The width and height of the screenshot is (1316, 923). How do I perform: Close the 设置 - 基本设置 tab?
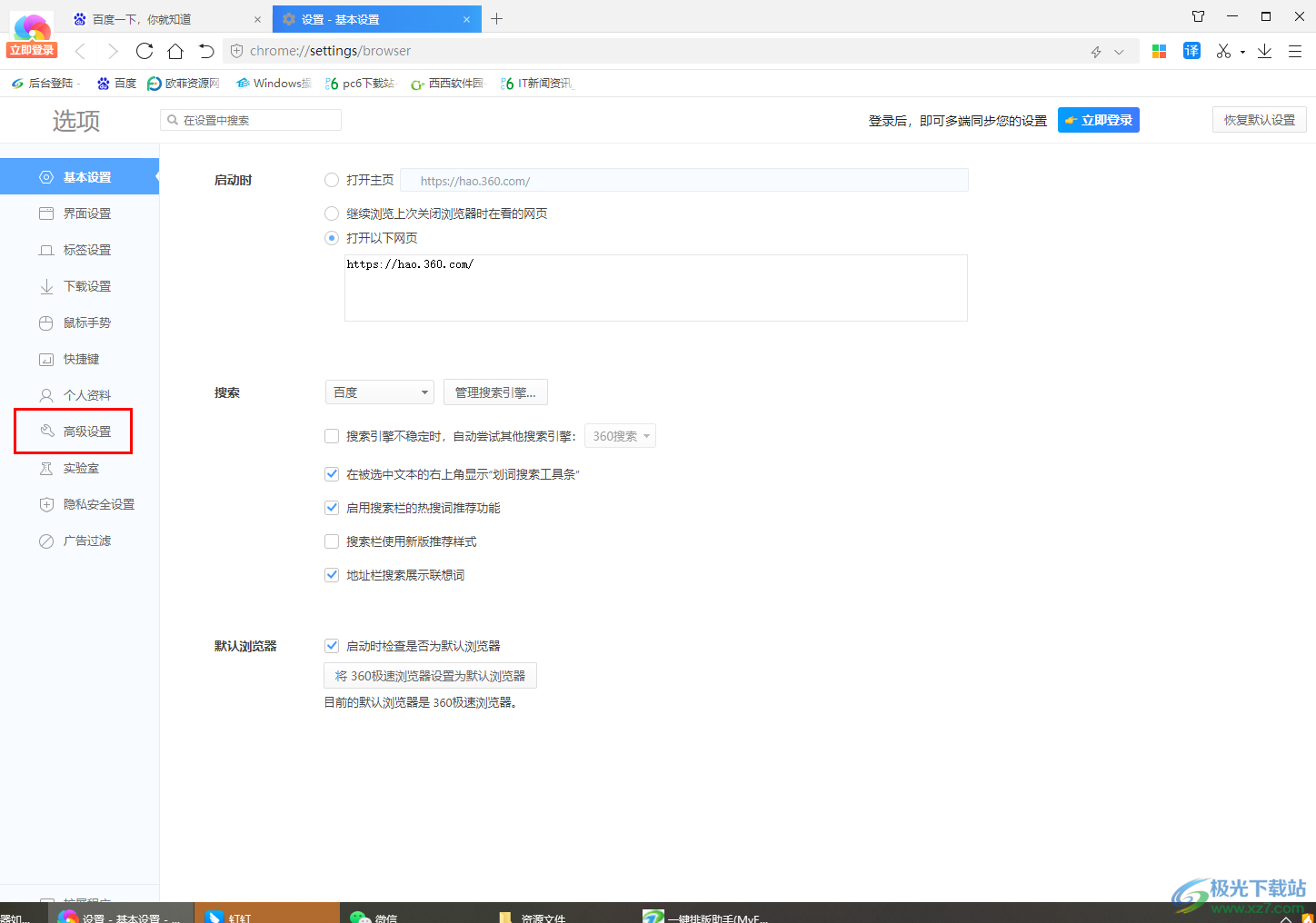(467, 19)
